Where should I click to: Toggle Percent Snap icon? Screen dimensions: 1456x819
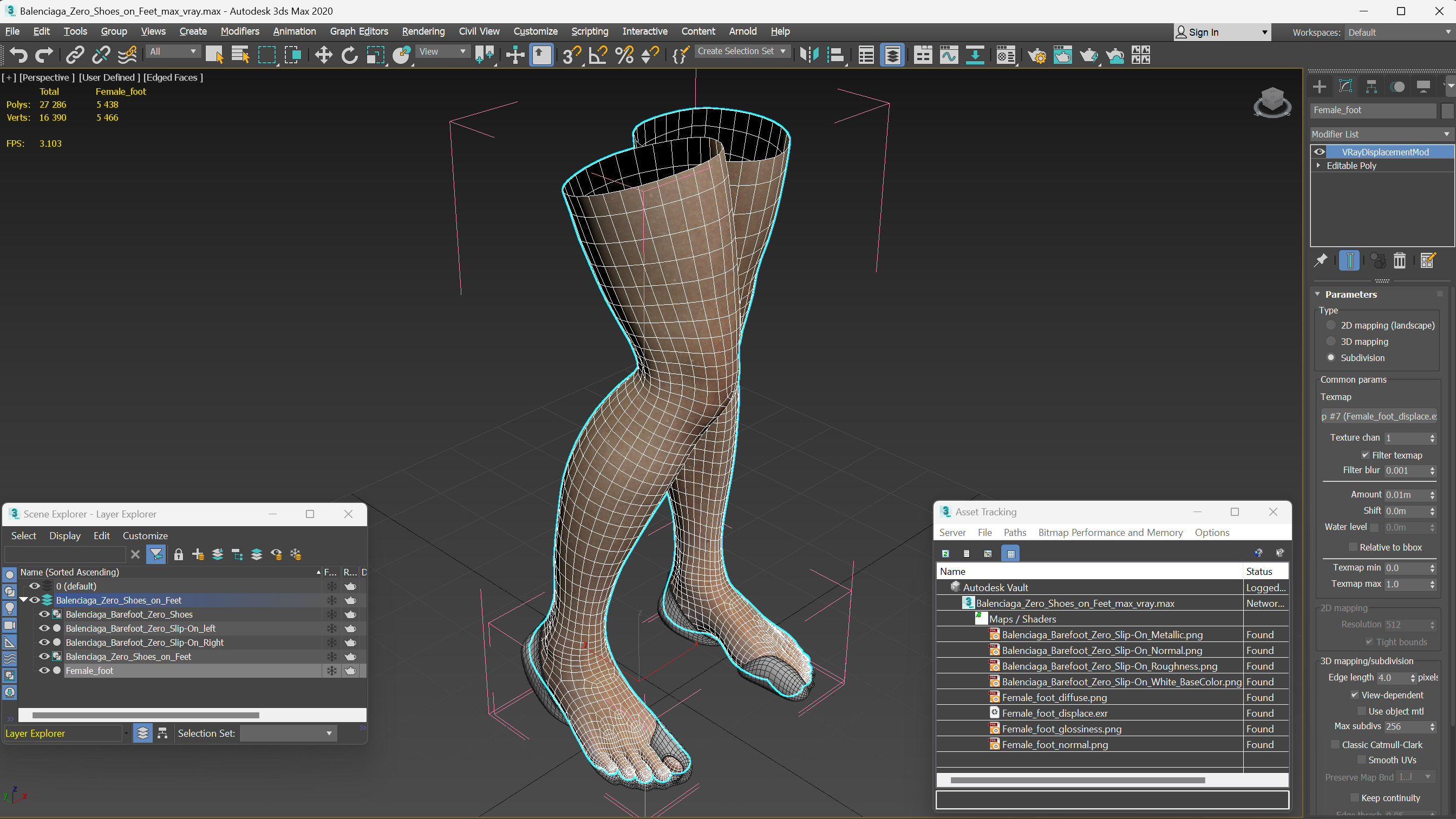click(x=624, y=55)
